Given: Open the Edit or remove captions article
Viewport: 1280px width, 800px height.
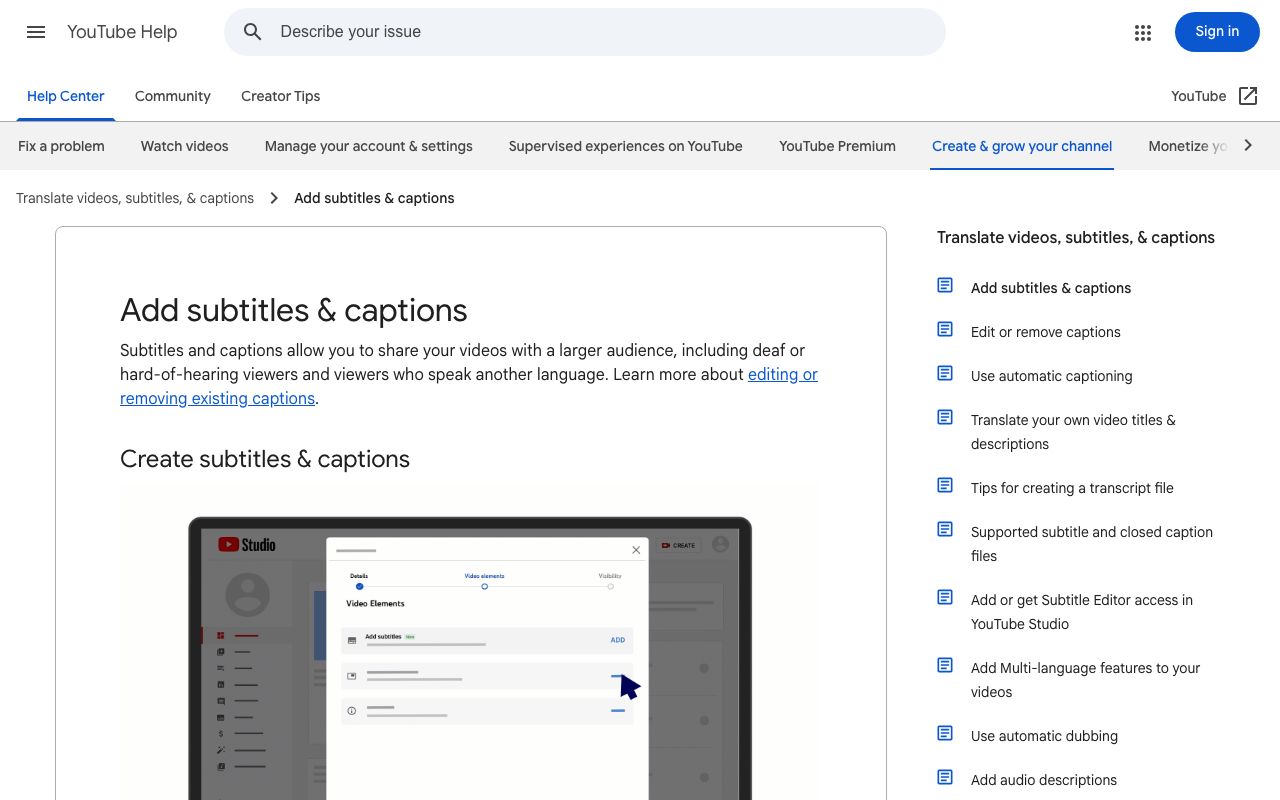Looking at the screenshot, I should pos(1046,332).
